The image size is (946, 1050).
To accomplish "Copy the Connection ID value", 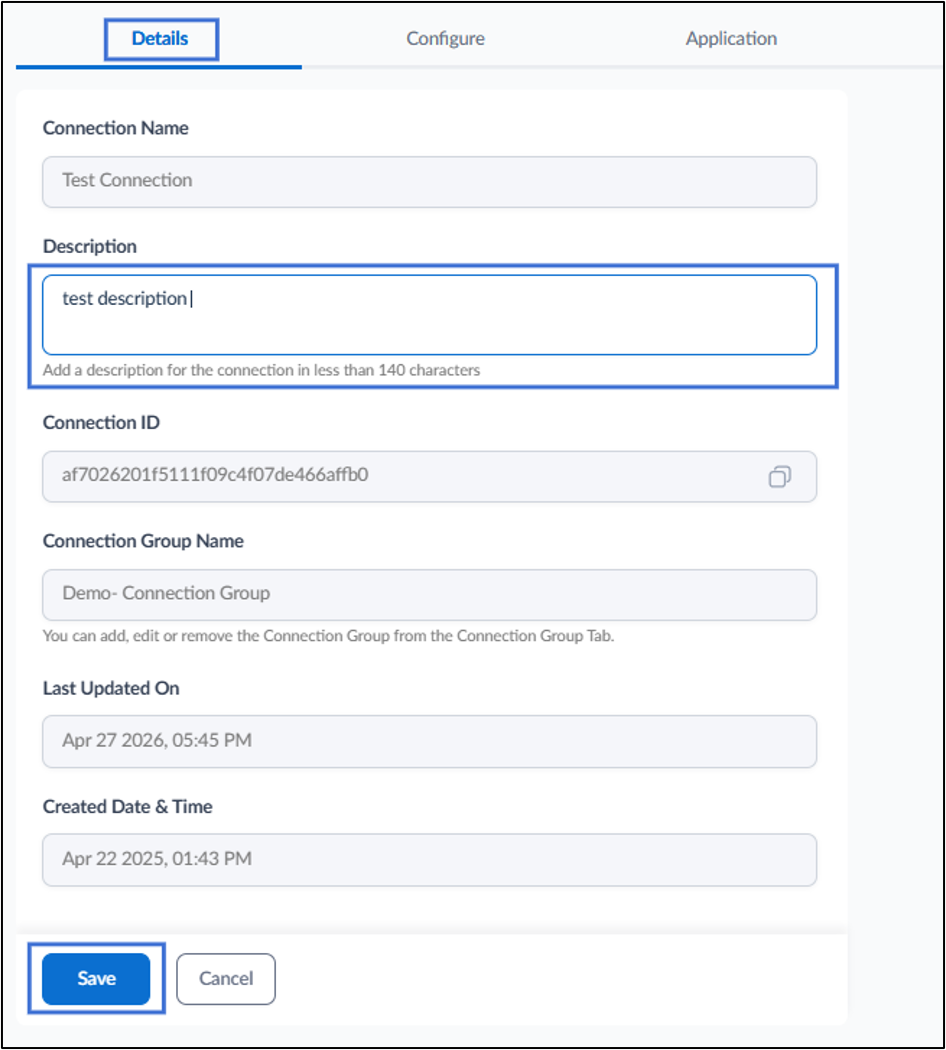I will pos(779,477).
